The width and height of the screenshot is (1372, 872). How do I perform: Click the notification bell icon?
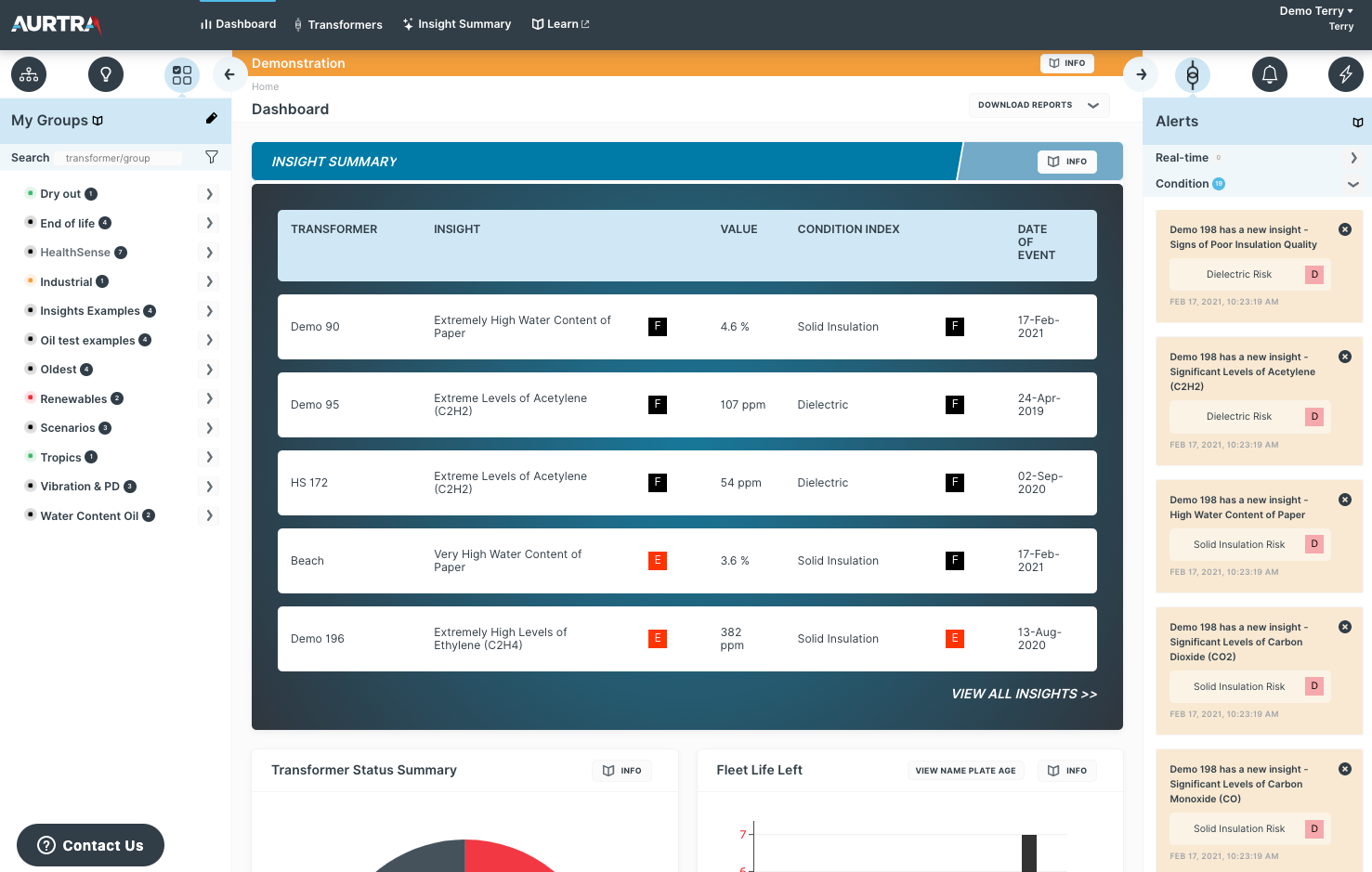pyautogui.click(x=1270, y=74)
